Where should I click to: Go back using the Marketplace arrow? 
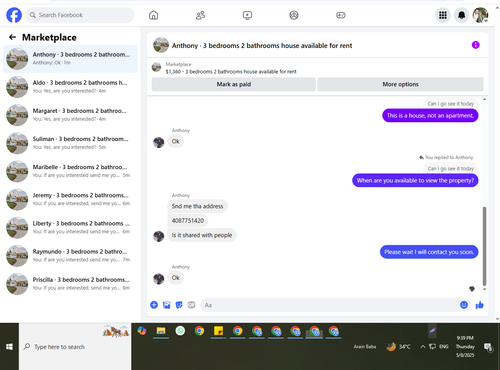(x=12, y=37)
